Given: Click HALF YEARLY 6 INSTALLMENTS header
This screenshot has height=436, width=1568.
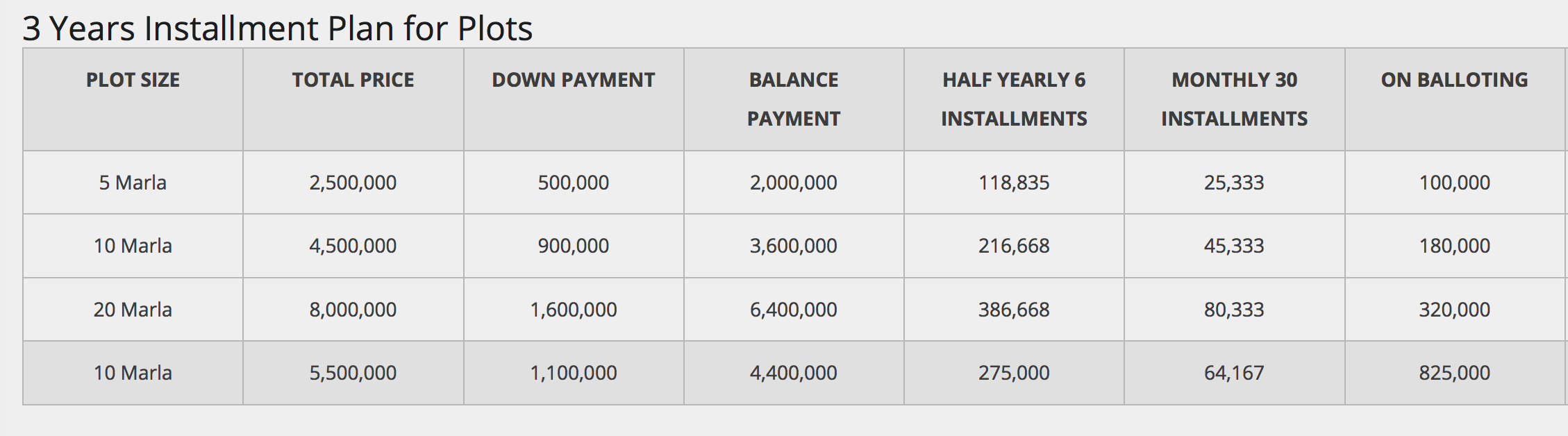Looking at the screenshot, I should [x=1014, y=99].
